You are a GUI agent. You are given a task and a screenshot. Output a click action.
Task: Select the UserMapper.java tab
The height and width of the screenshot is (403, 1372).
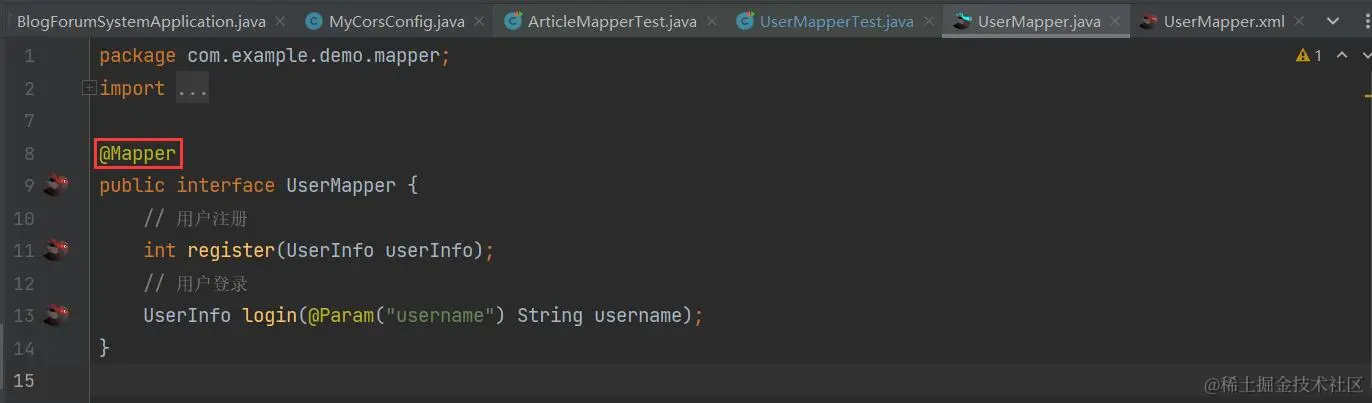1039,21
